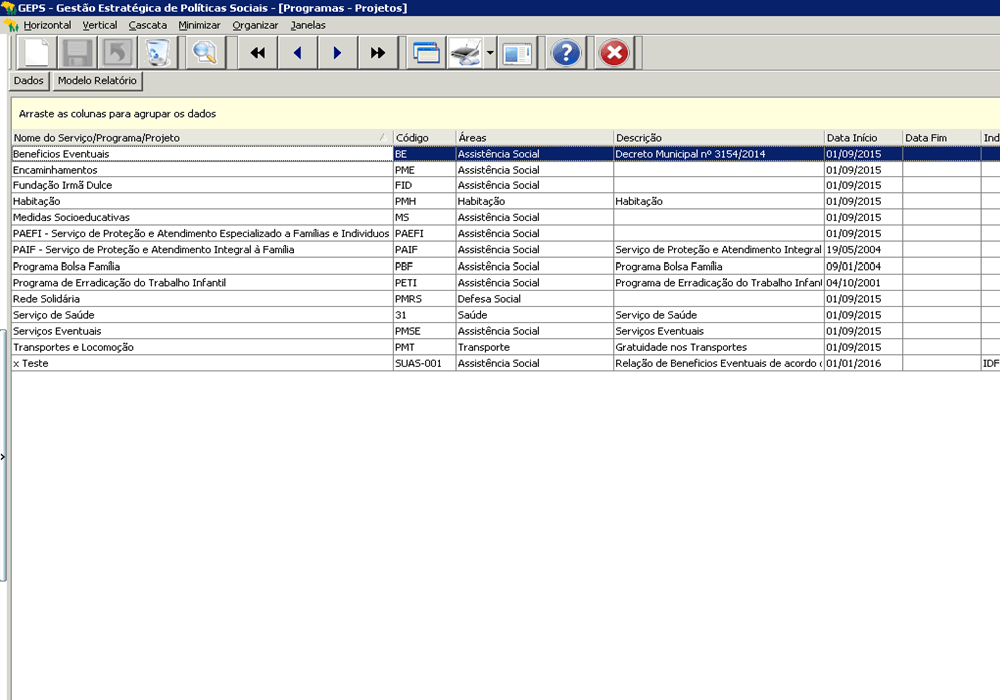Select the x Teste row
The width and height of the screenshot is (1000, 700).
pyautogui.click(x=202, y=363)
